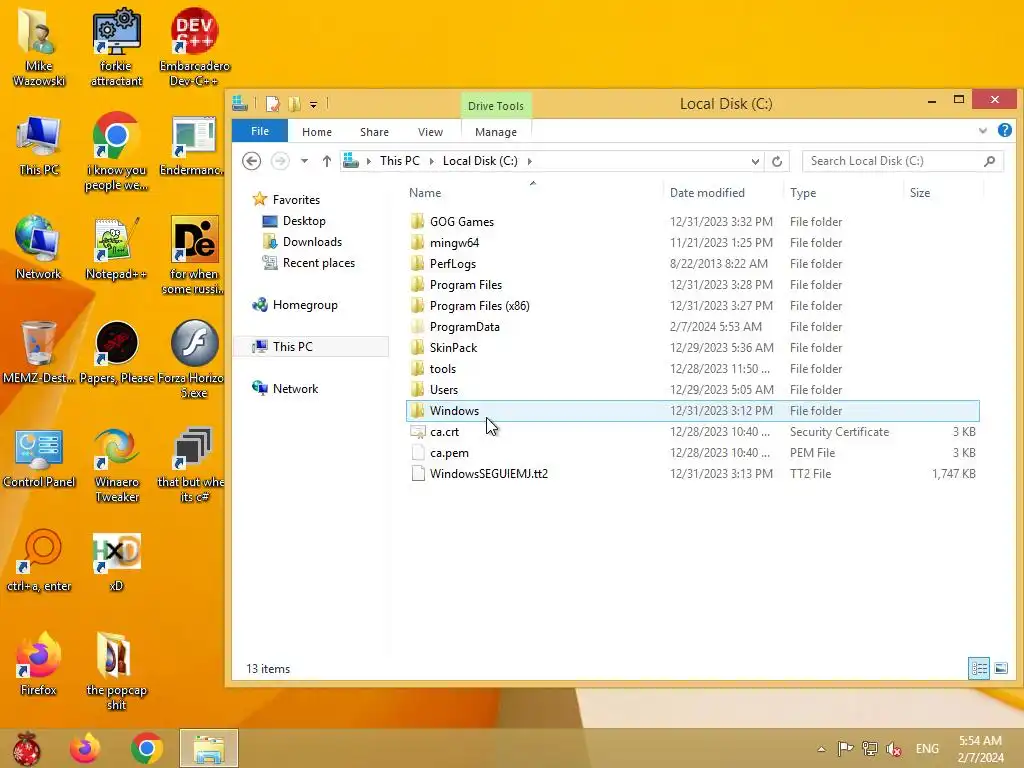Select the Network desktop icon

[39, 248]
